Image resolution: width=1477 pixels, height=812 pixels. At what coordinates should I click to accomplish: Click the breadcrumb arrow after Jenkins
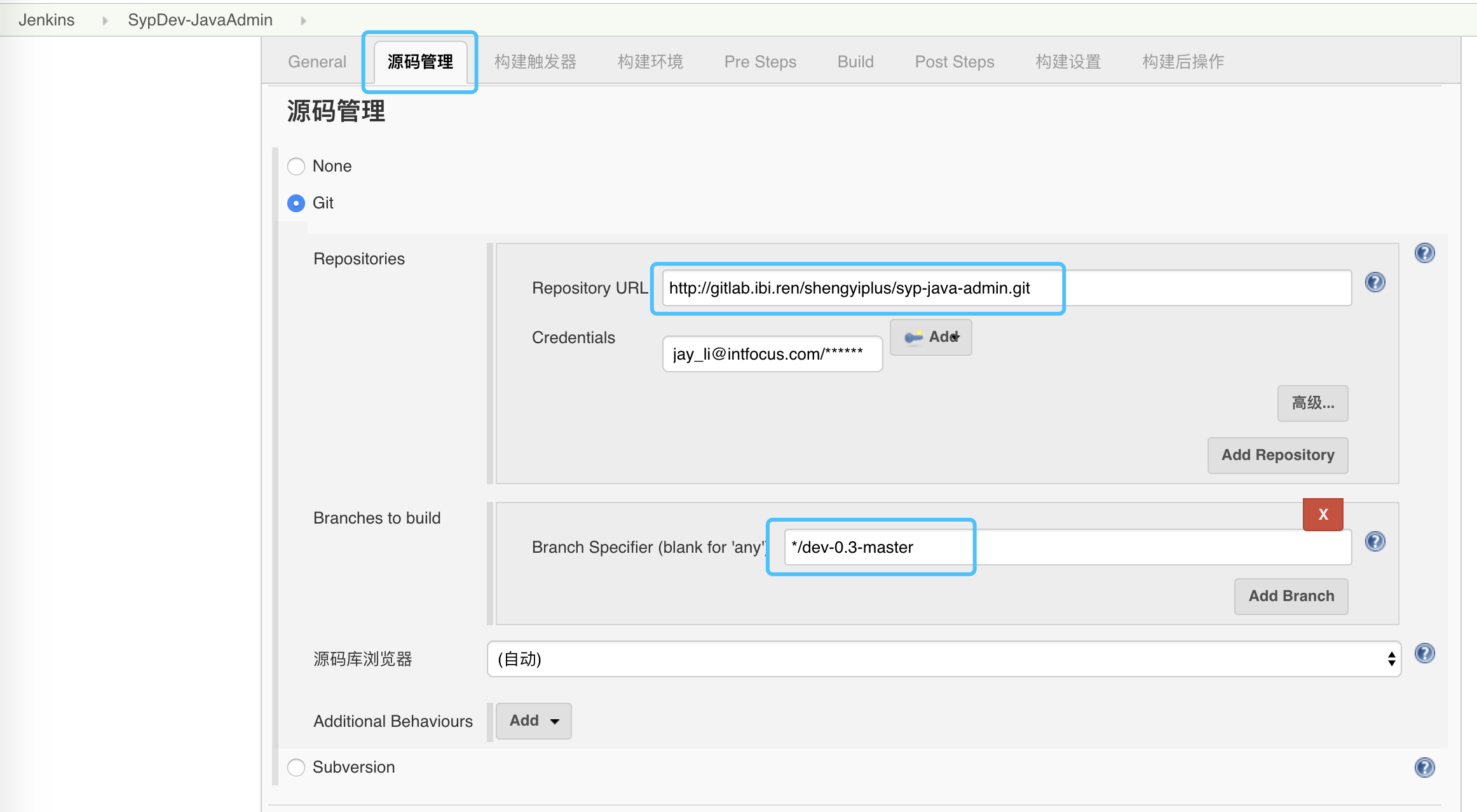point(105,21)
